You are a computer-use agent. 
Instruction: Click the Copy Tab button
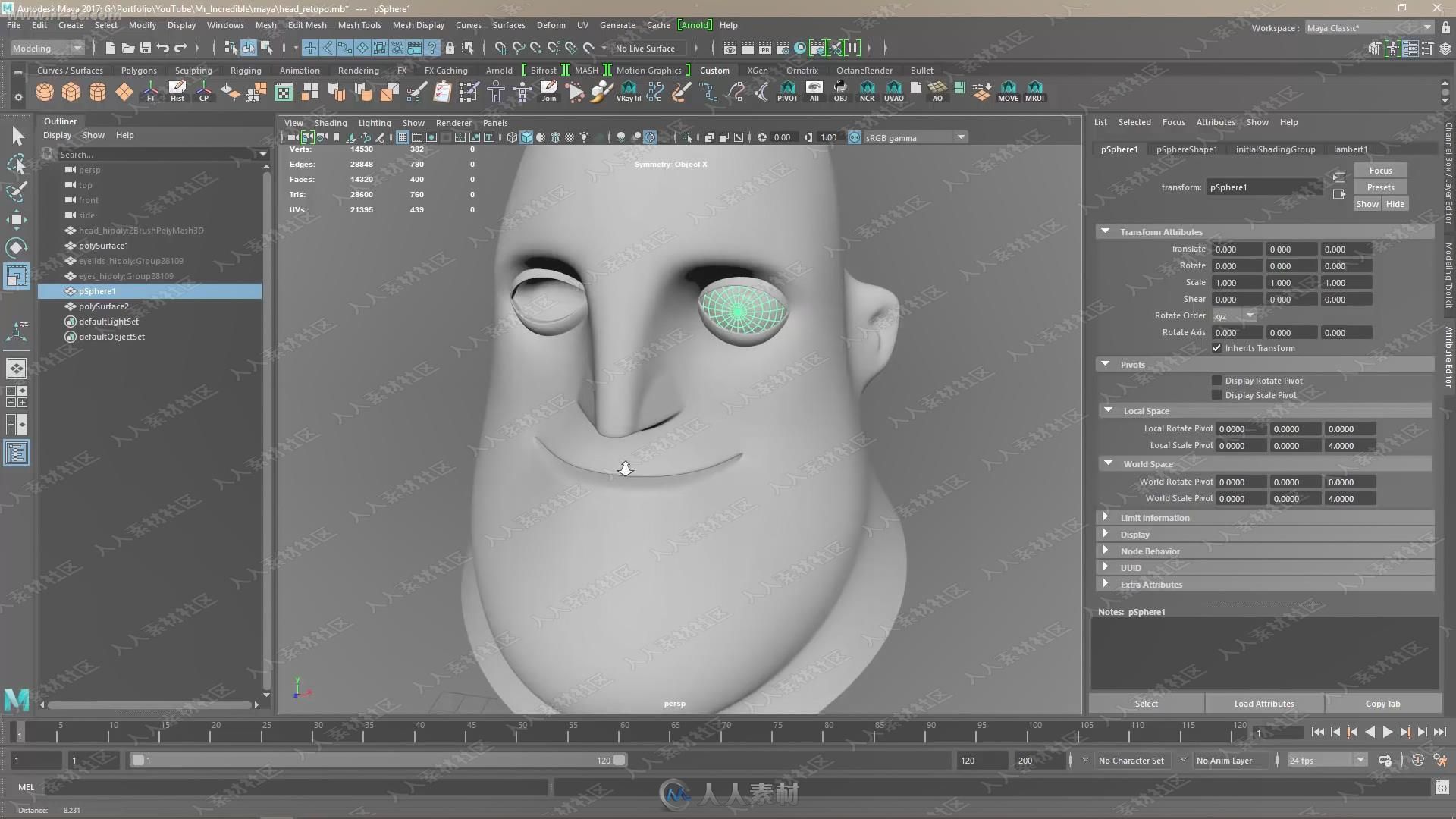1382,704
